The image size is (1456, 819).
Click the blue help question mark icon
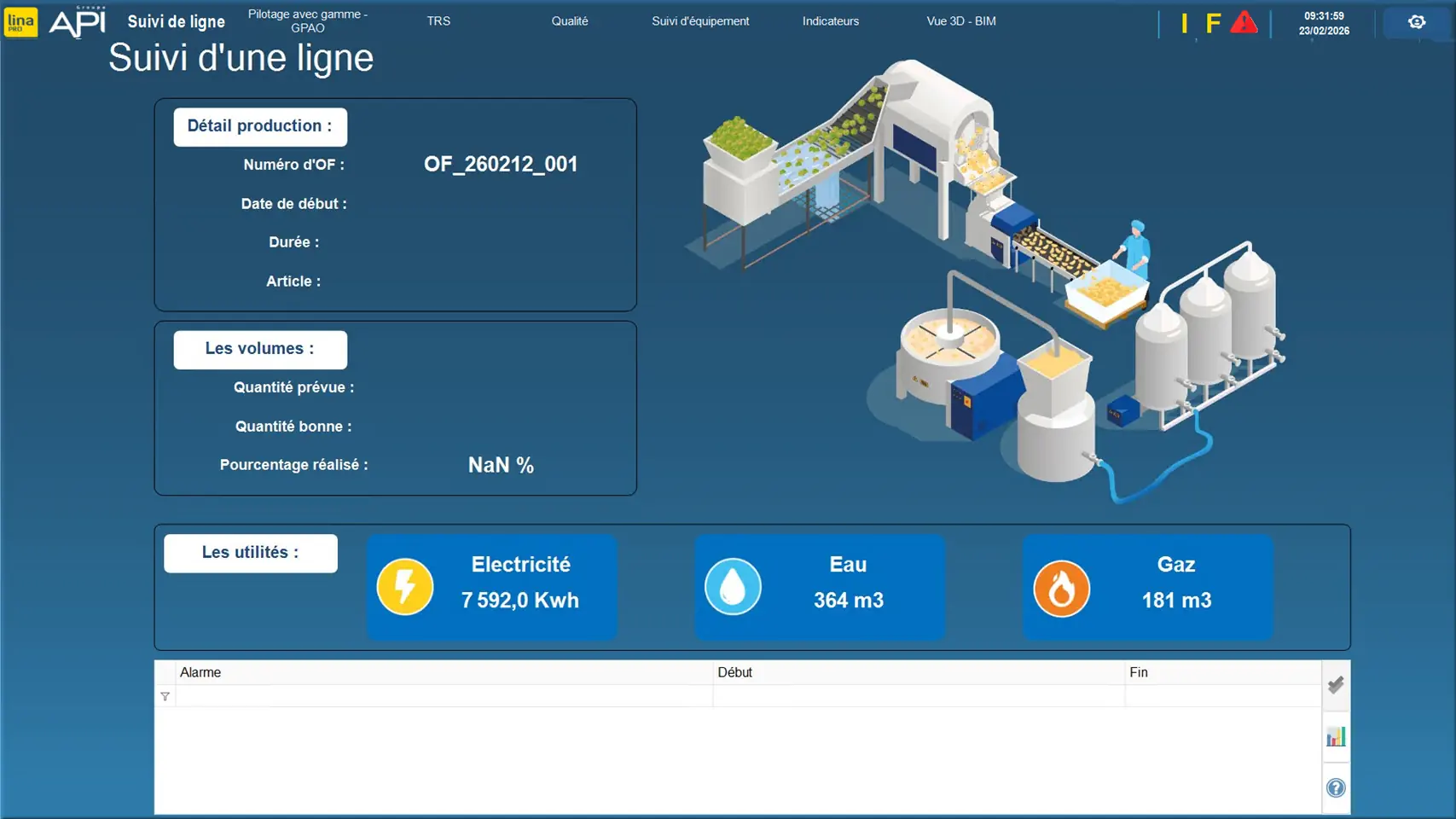tap(1336, 788)
